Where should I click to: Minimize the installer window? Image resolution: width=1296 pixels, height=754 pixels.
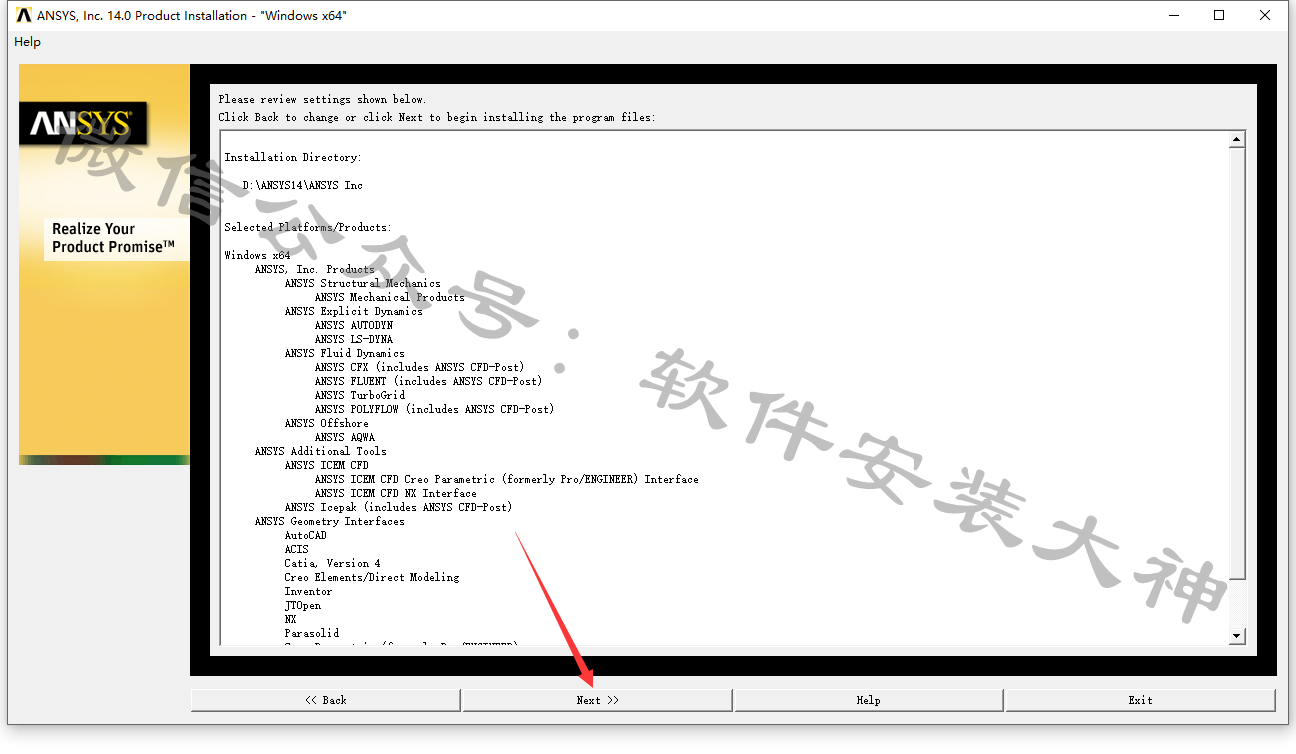coord(1173,15)
